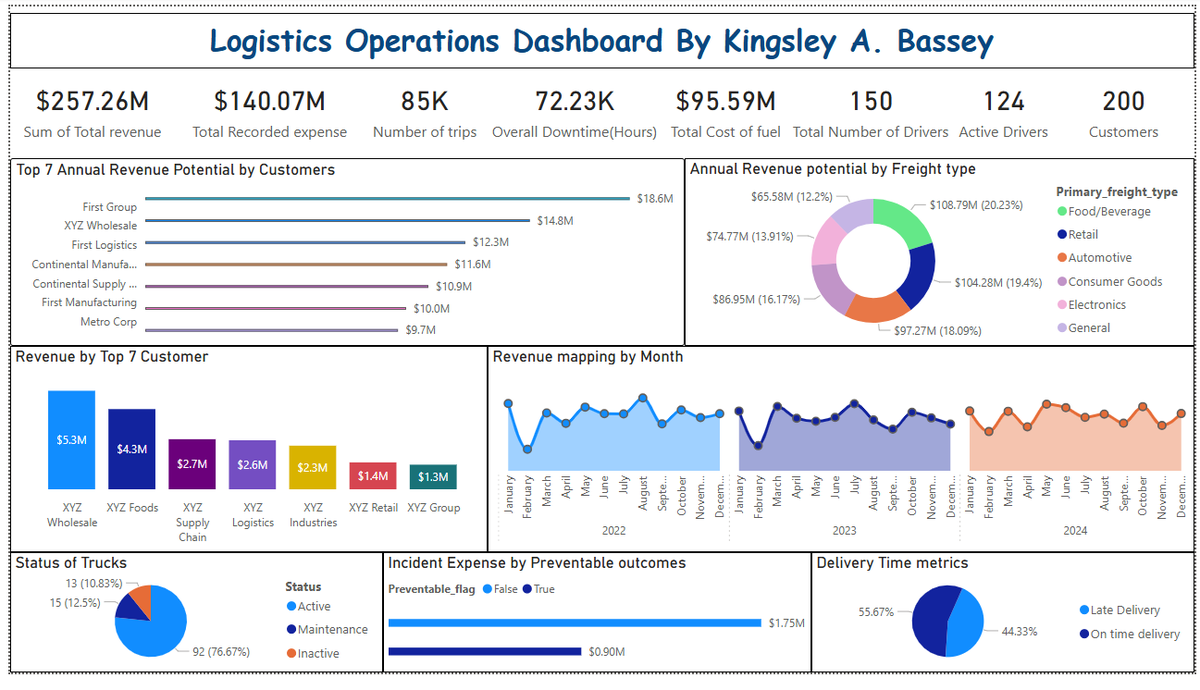The width and height of the screenshot is (1200, 690).
Task: Select the First Logistics $12.3M bar
Action: pyautogui.click(x=306, y=242)
